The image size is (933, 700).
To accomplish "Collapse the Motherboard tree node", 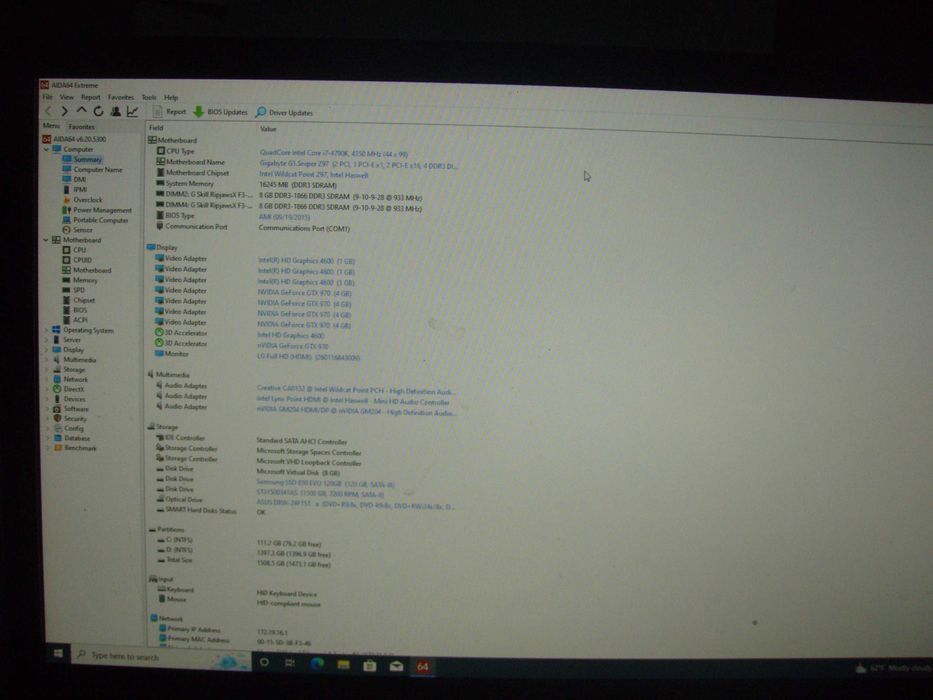I will [46, 240].
